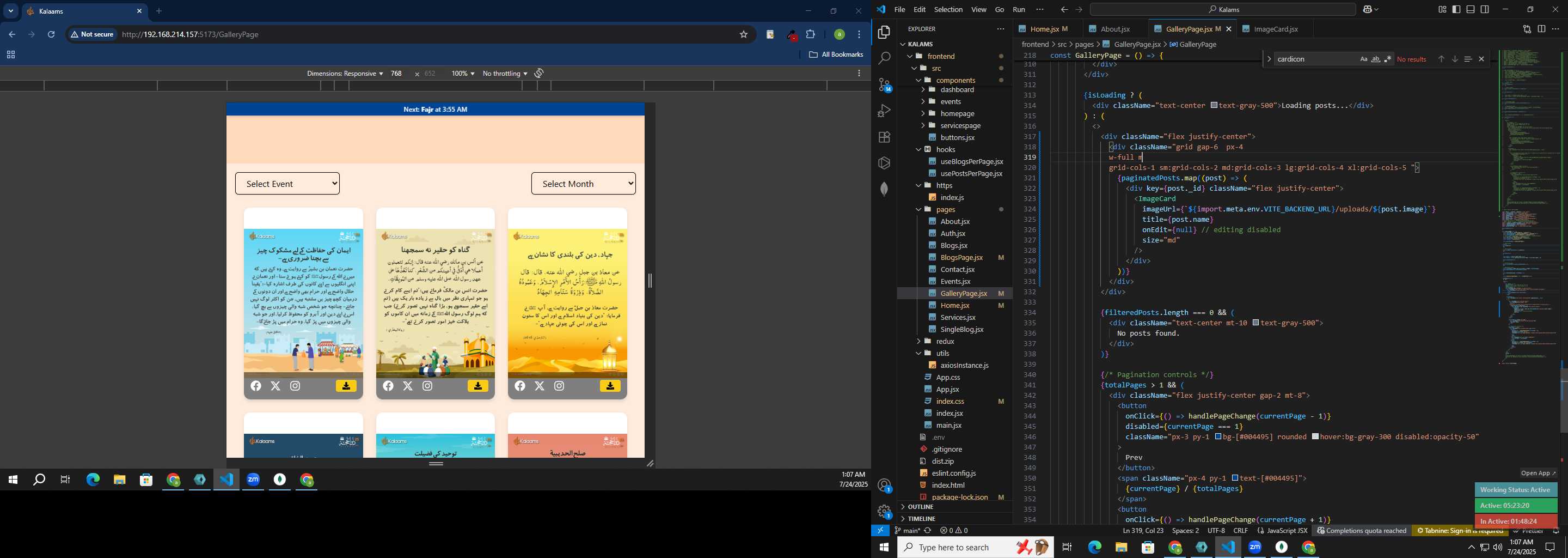
Task: Open the 100% zoom dropdown
Action: point(463,74)
